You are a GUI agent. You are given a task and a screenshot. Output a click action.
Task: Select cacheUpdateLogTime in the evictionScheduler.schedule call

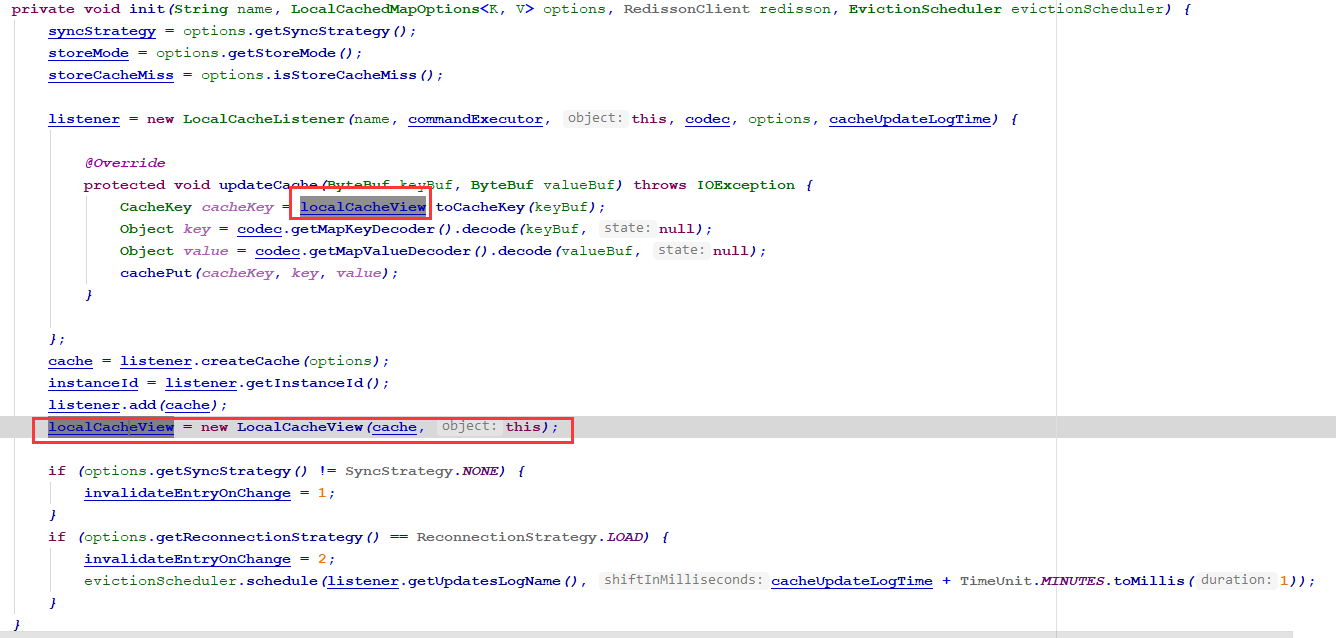click(x=851, y=580)
